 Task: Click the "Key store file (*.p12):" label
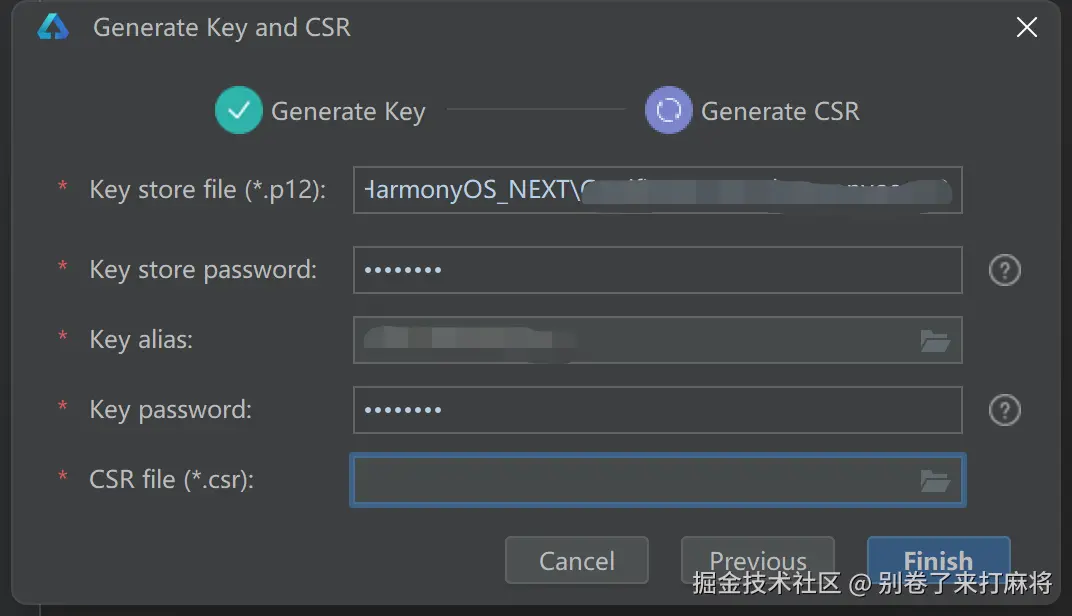[x=207, y=189]
